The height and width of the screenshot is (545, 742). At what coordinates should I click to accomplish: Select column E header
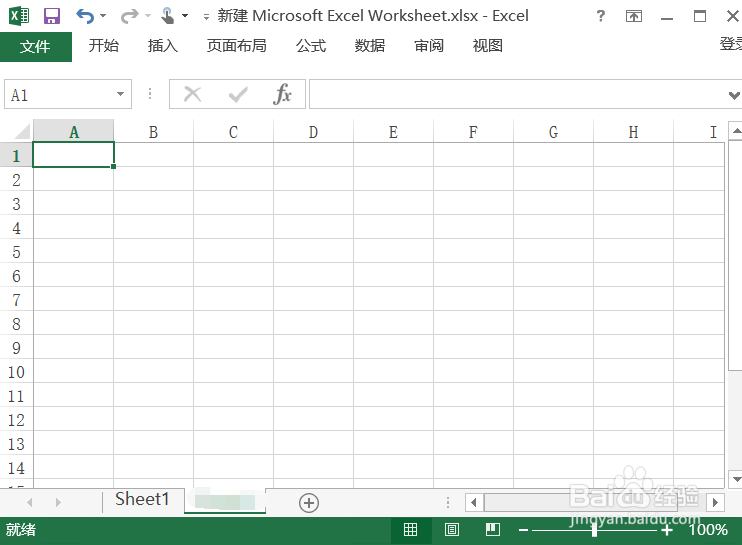point(393,132)
